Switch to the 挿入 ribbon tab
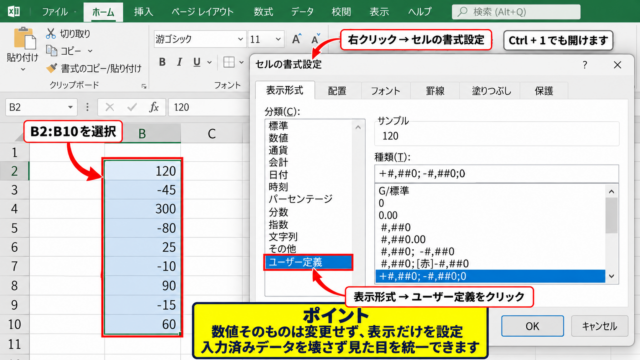This screenshot has width=640, height=360. [144, 11]
